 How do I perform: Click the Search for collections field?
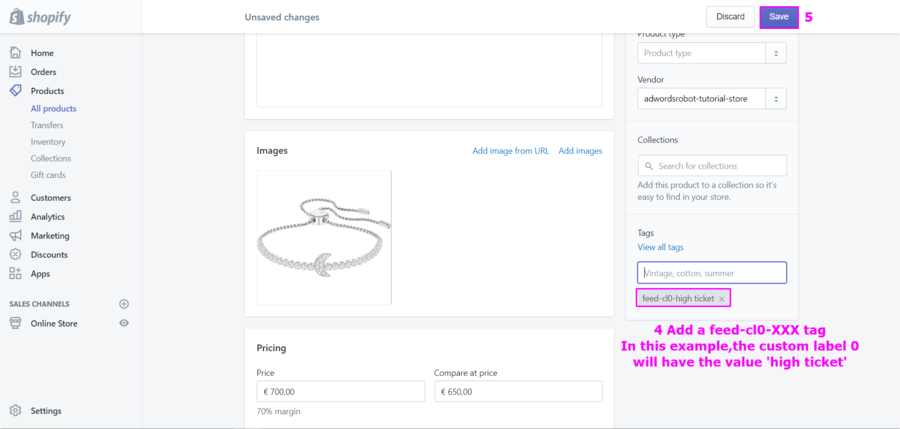[x=712, y=166]
